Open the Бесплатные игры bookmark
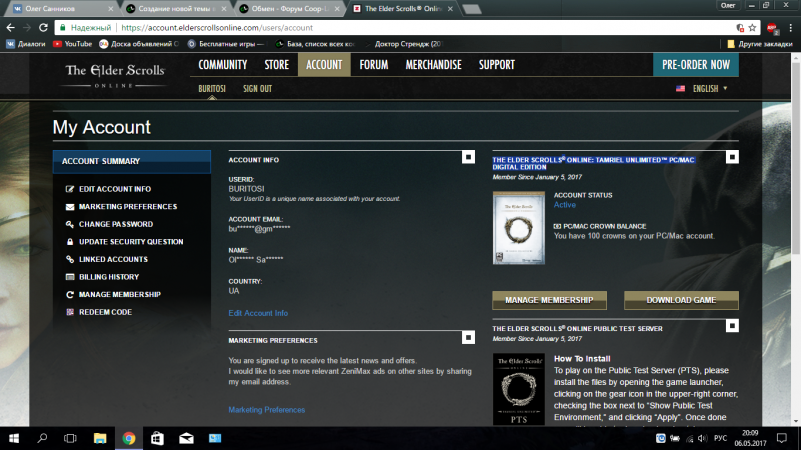This screenshot has width=801, height=450. [225, 44]
